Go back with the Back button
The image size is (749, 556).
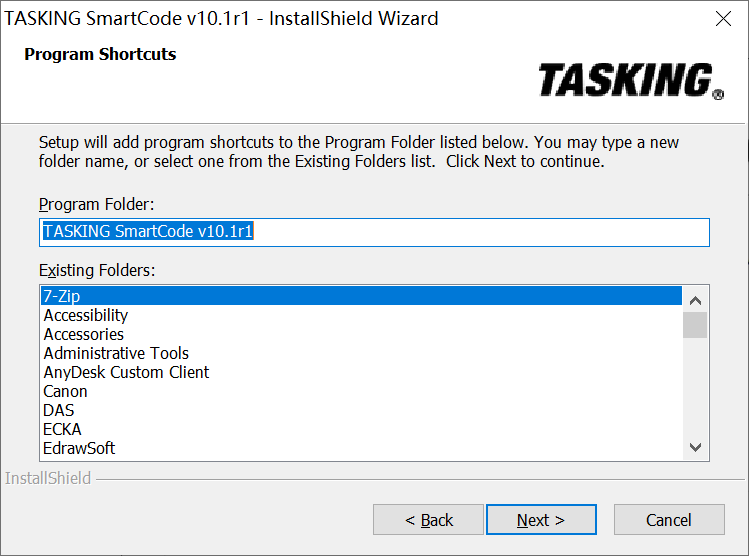[x=429, y=520]
